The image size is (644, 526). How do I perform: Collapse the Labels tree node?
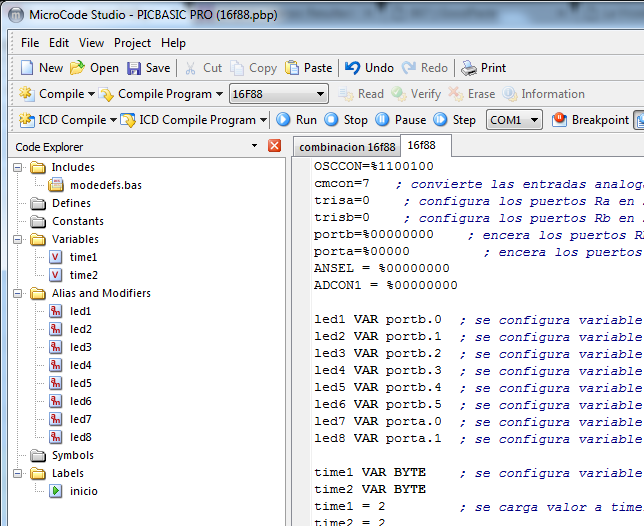tap(17, 473)
